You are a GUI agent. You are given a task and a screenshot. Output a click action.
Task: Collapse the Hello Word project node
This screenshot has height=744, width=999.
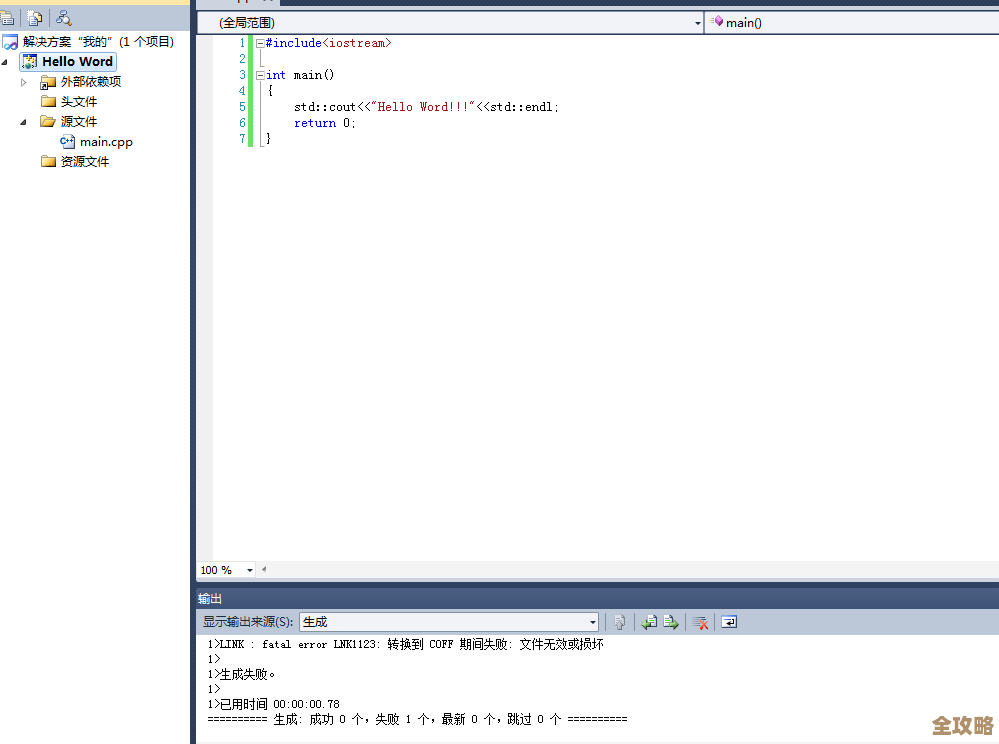click(5, 62)
